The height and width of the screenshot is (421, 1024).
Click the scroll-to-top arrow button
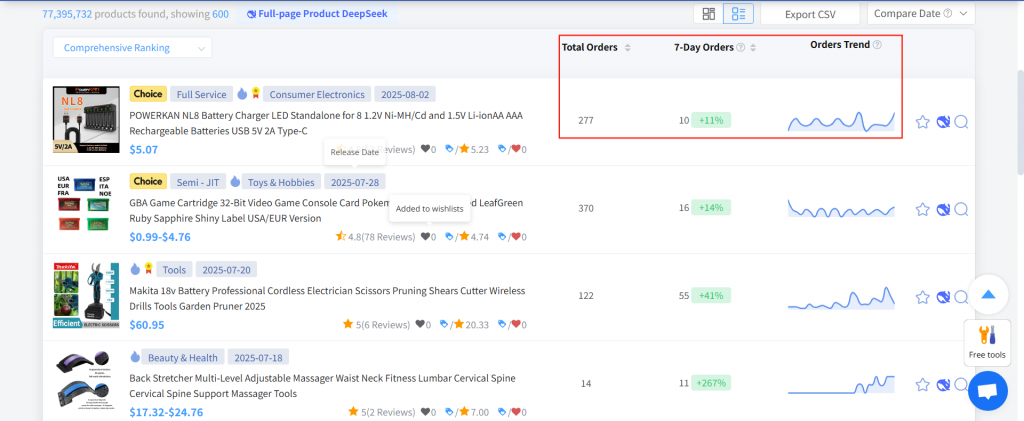point(987,295)
